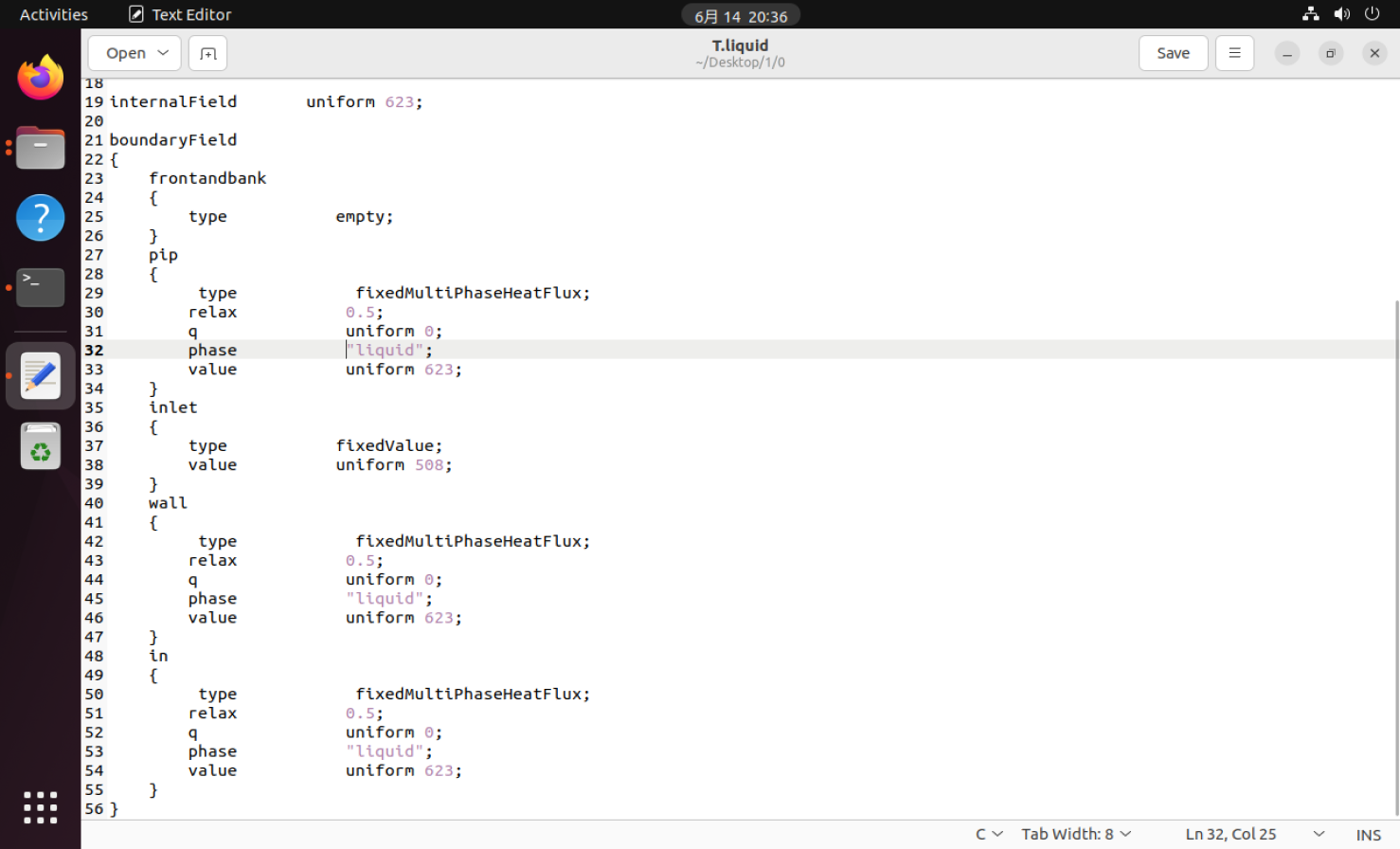Click empty; on line 25
This screenshot has height=849, width=1400.
[365, 217]
